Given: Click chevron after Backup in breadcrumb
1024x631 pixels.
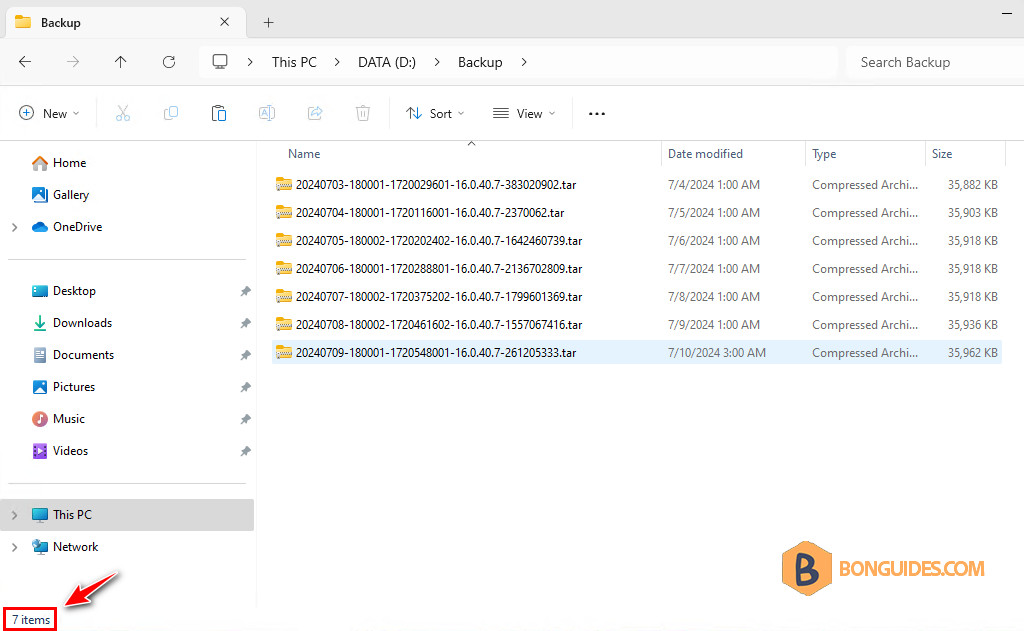Looking at the screenshot, I should click(x=524, y=62).
